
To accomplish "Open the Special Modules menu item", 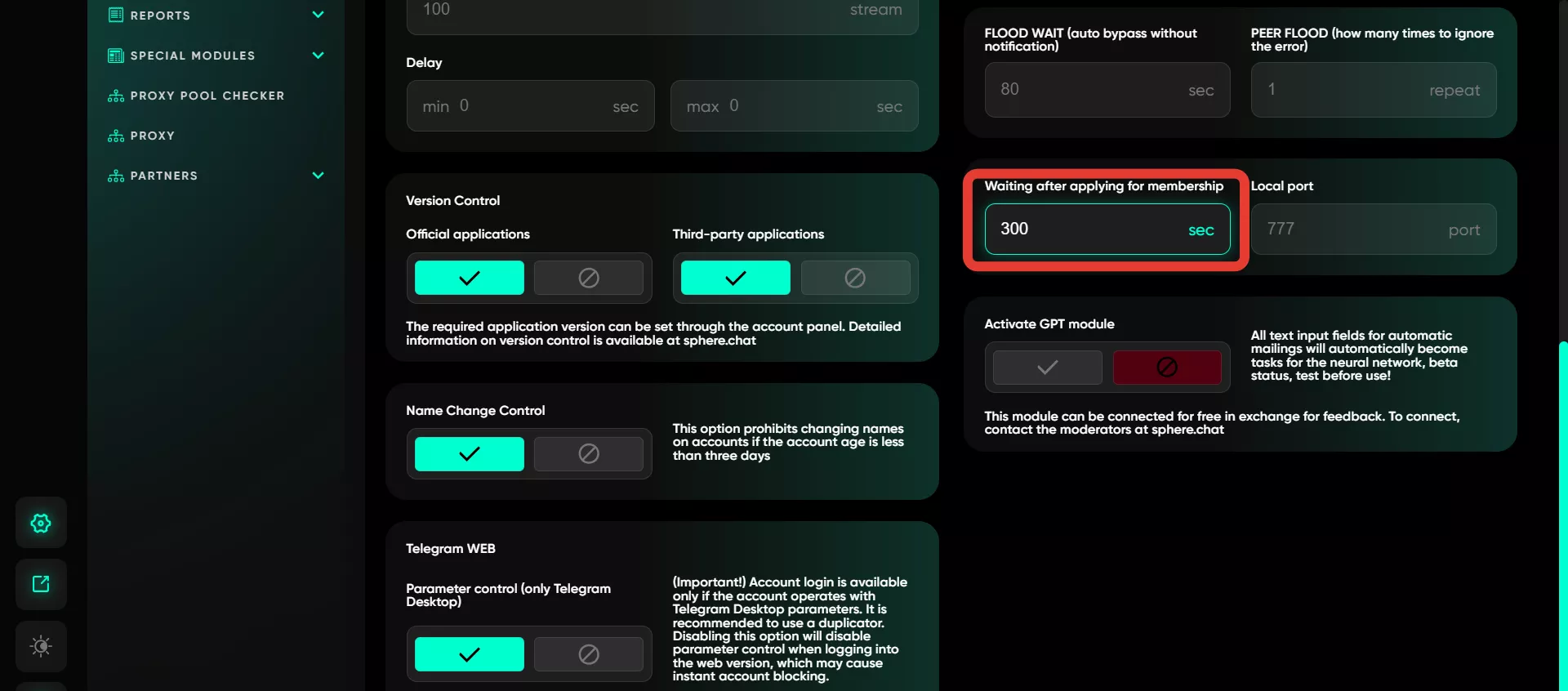I will [193, 56].
